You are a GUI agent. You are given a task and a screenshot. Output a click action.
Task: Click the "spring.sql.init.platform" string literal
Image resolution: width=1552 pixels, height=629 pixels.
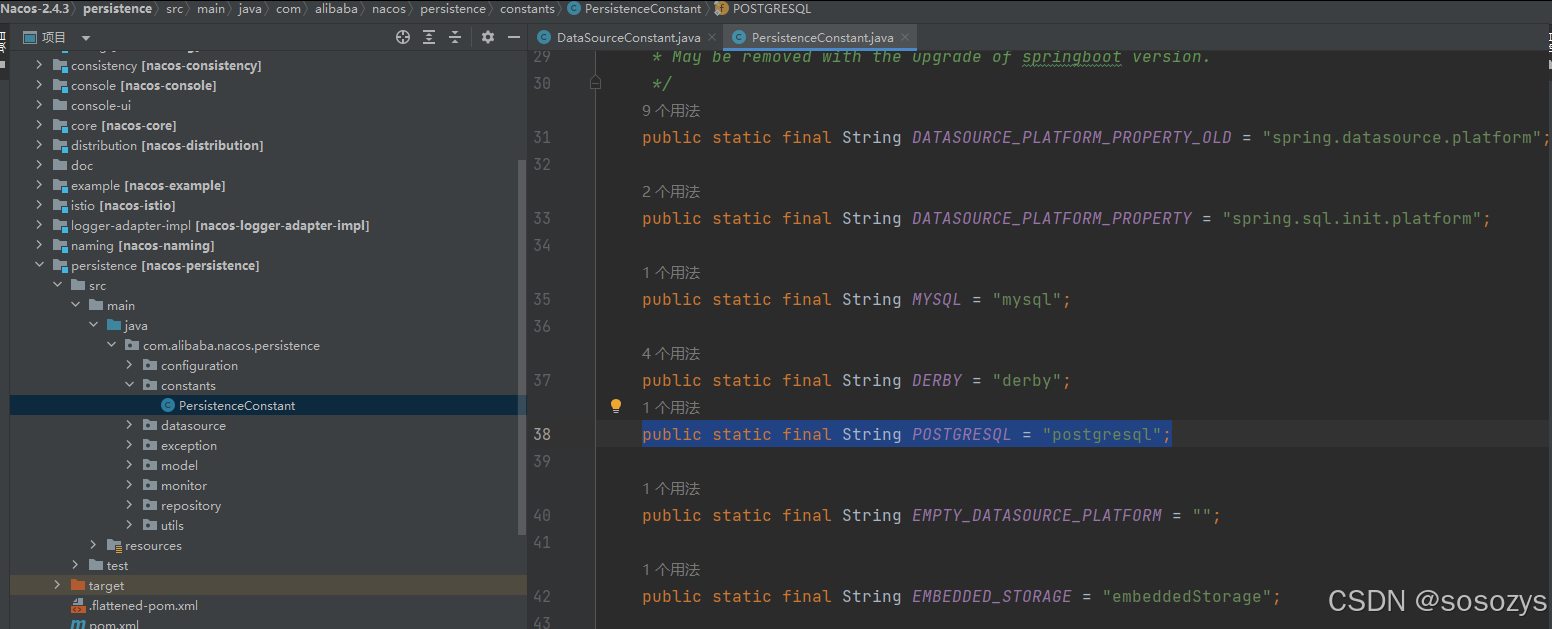coord(1351,218)
